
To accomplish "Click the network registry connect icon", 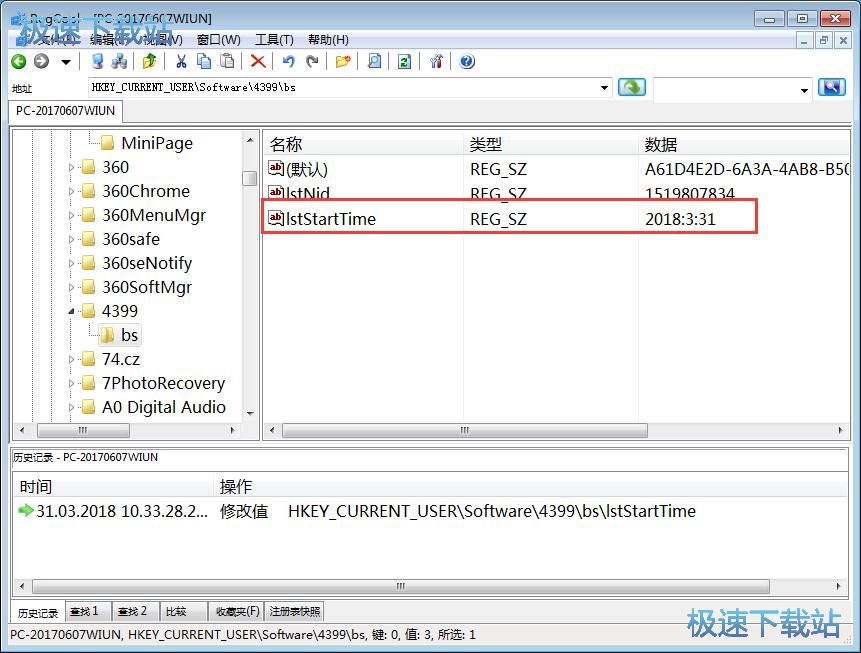I will [x=119, y=62].
